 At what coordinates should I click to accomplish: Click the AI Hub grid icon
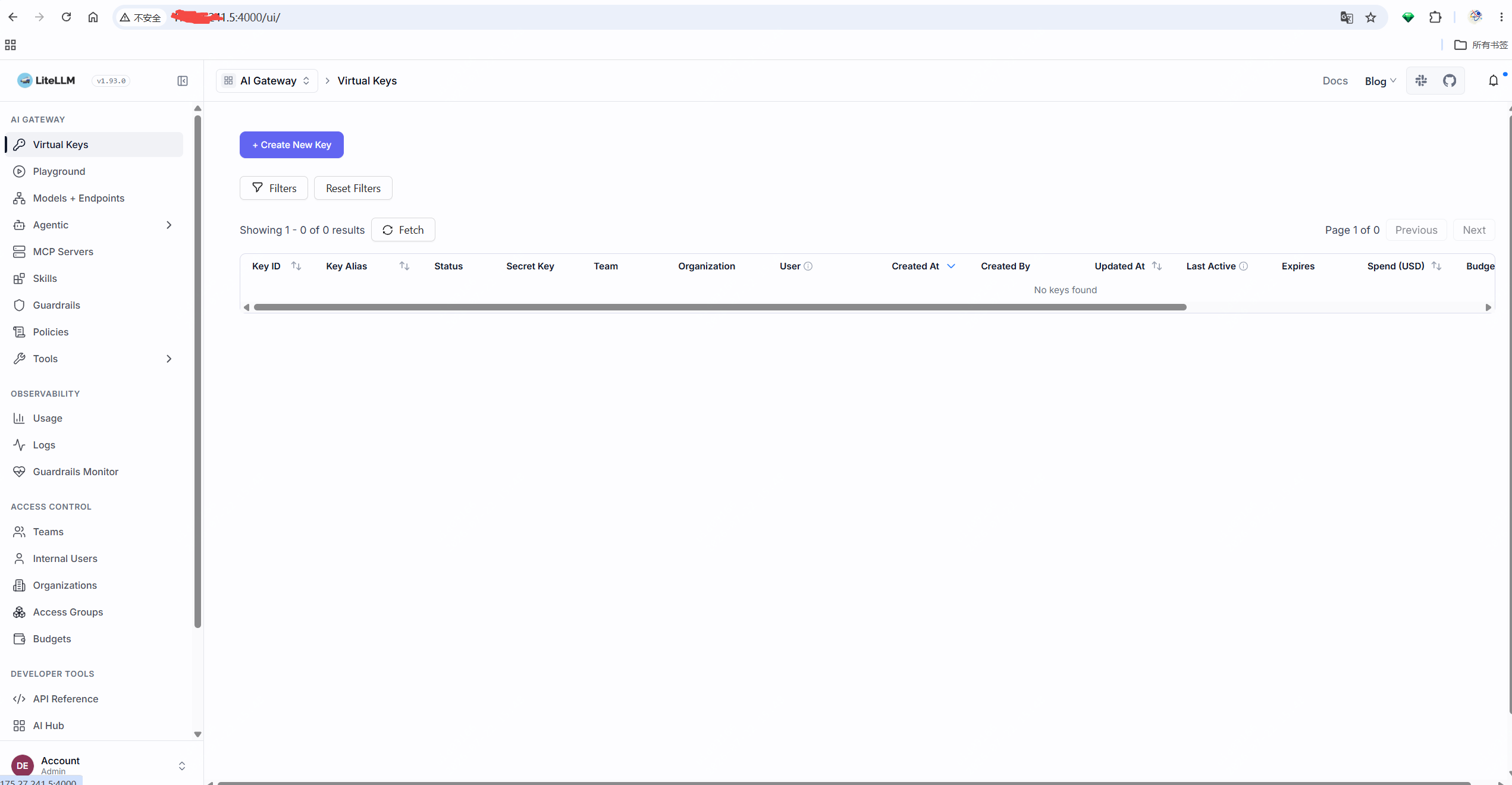pos(19,726)
